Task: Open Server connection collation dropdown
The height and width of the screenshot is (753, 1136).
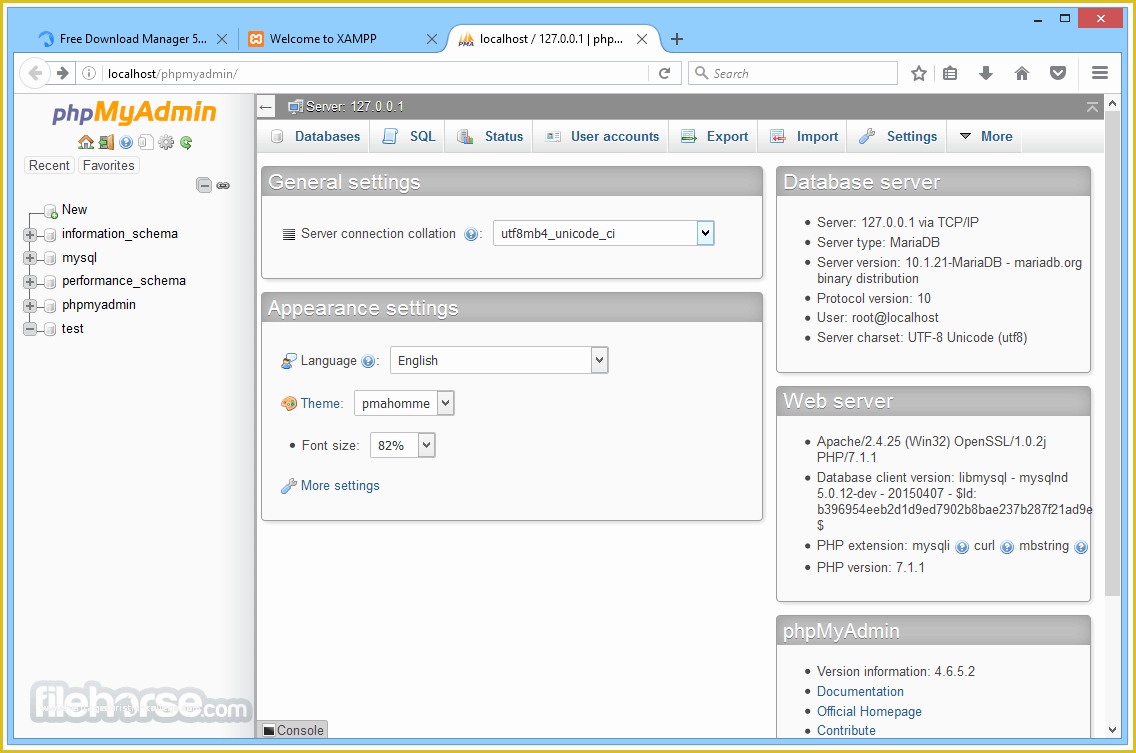Action: click(x=604, y=233)
